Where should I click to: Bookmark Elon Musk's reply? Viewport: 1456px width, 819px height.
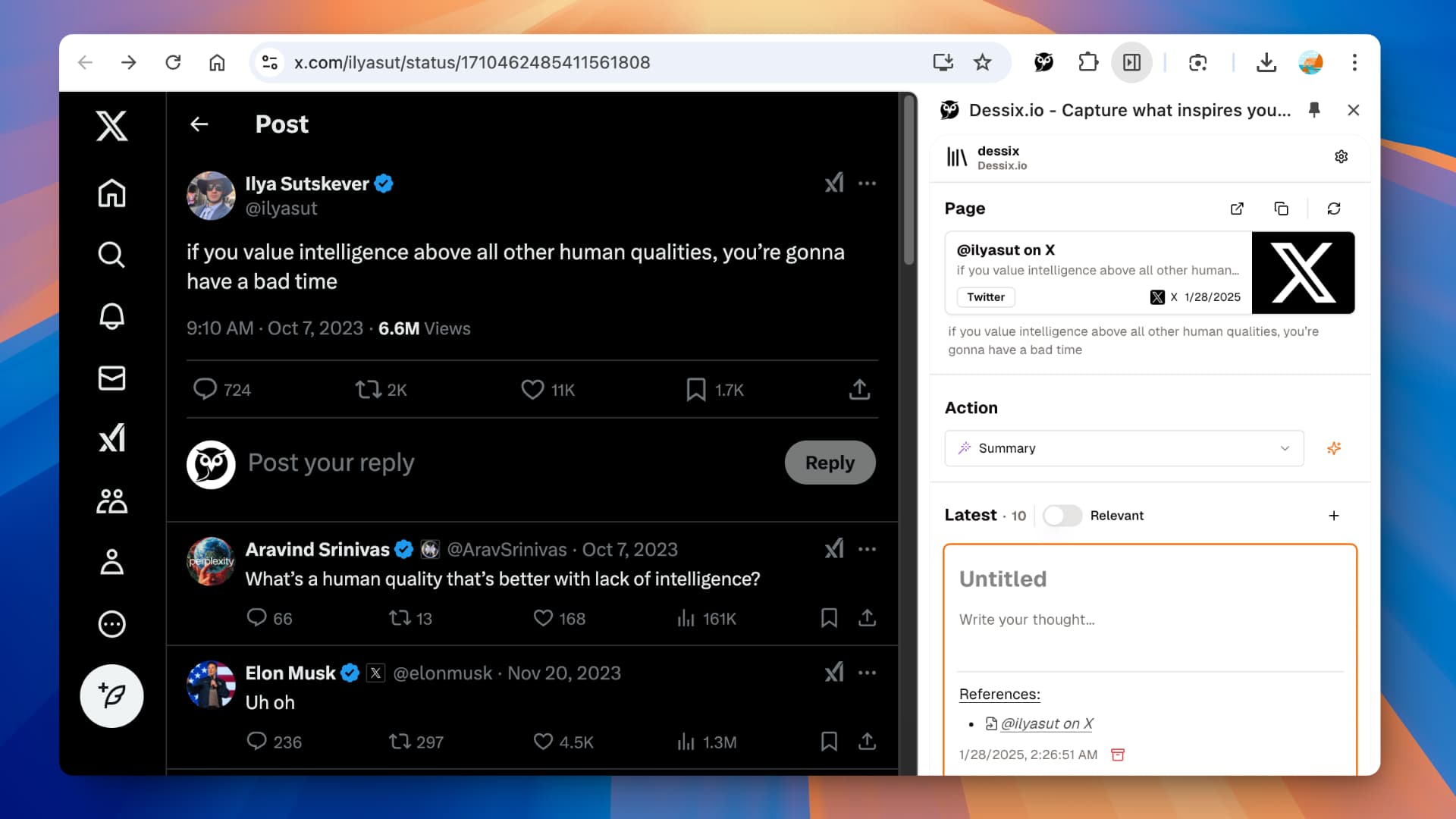coord(829,742)
